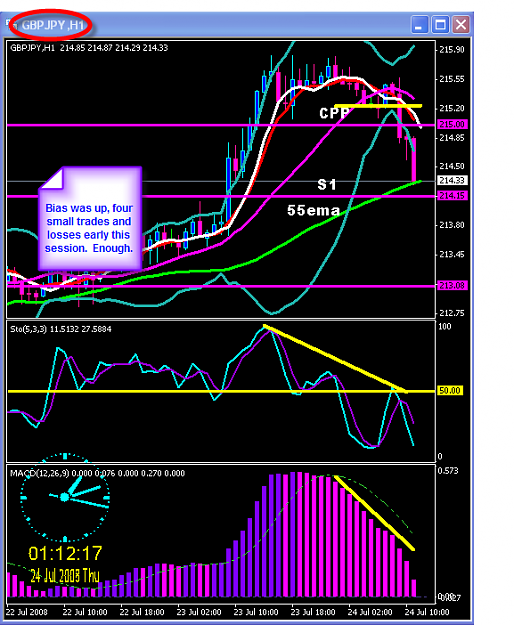Screen dimensions: 514x625
Task: Select the short yellow horizontal line near CPP
Action: [x=378, y=106]
